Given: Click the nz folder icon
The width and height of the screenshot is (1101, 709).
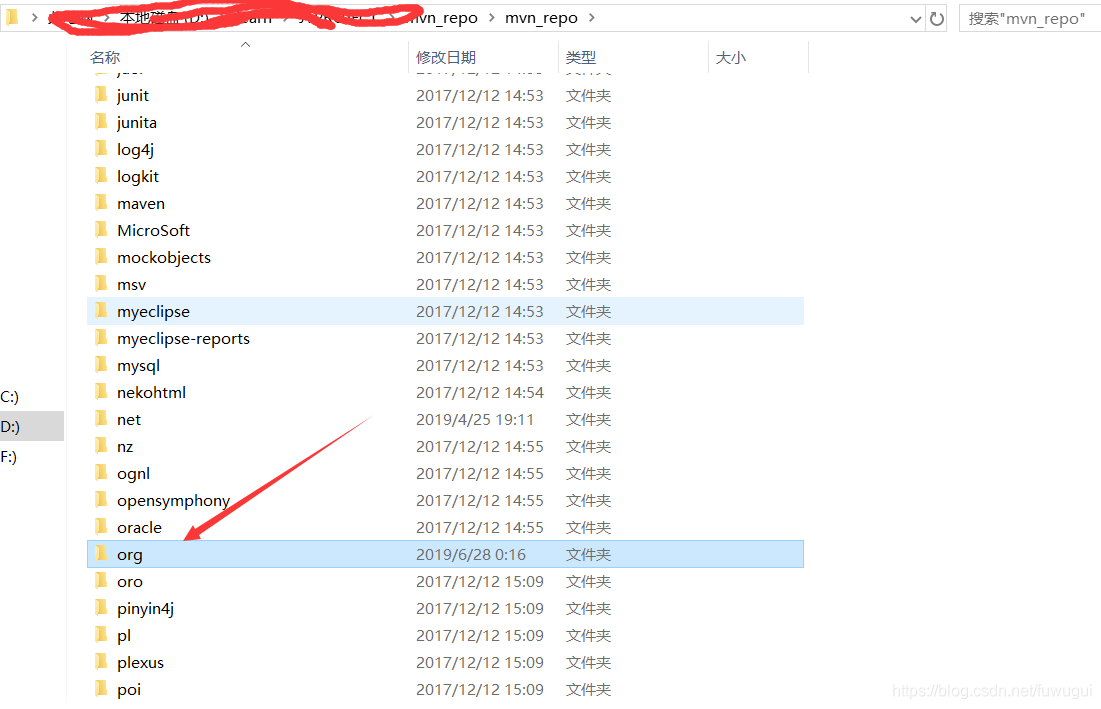Looking at the screenshot, I should (101, 446).
